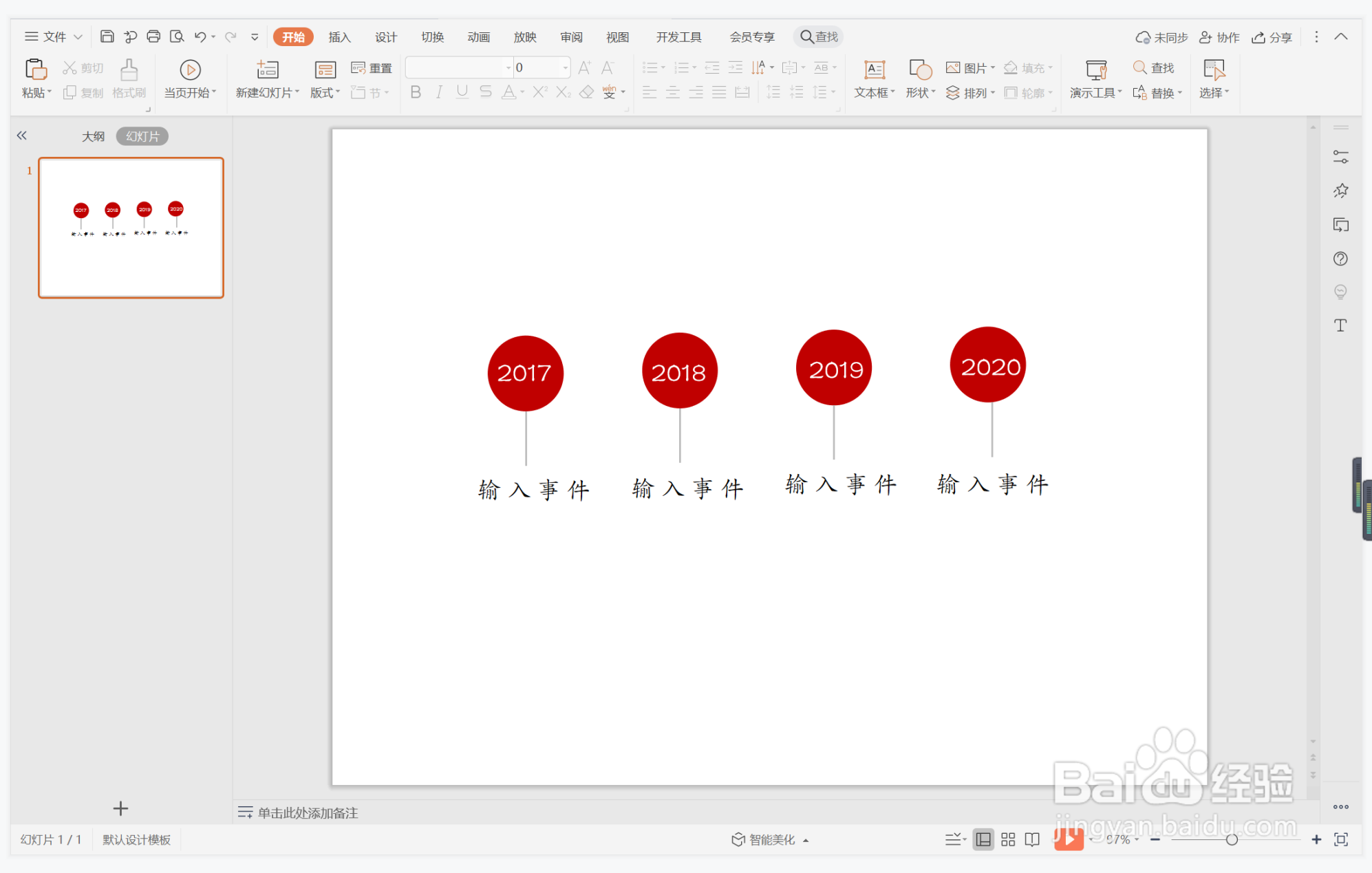Expand the Layout (版式) dropdown
This screenshot has width=1372, height=873.
click(x=325, y=93)
